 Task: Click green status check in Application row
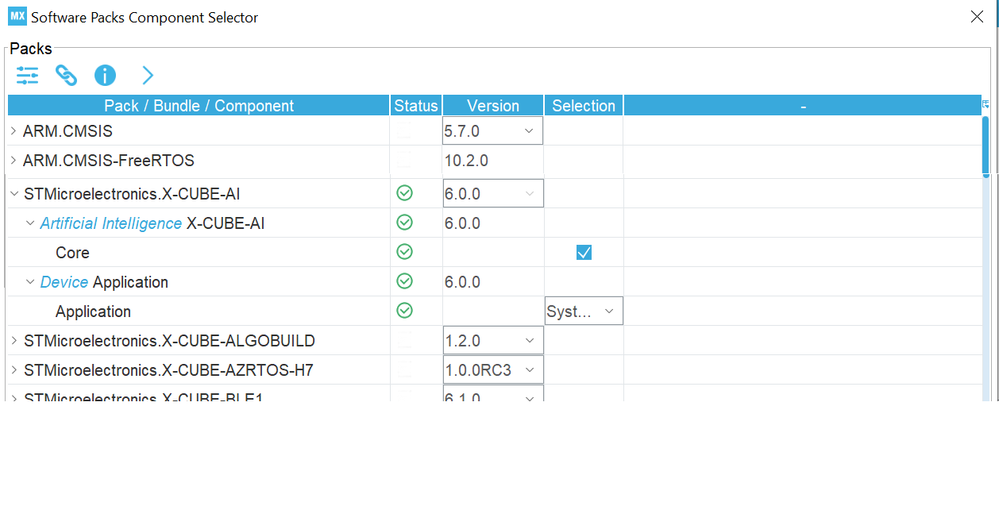point(405,310)
